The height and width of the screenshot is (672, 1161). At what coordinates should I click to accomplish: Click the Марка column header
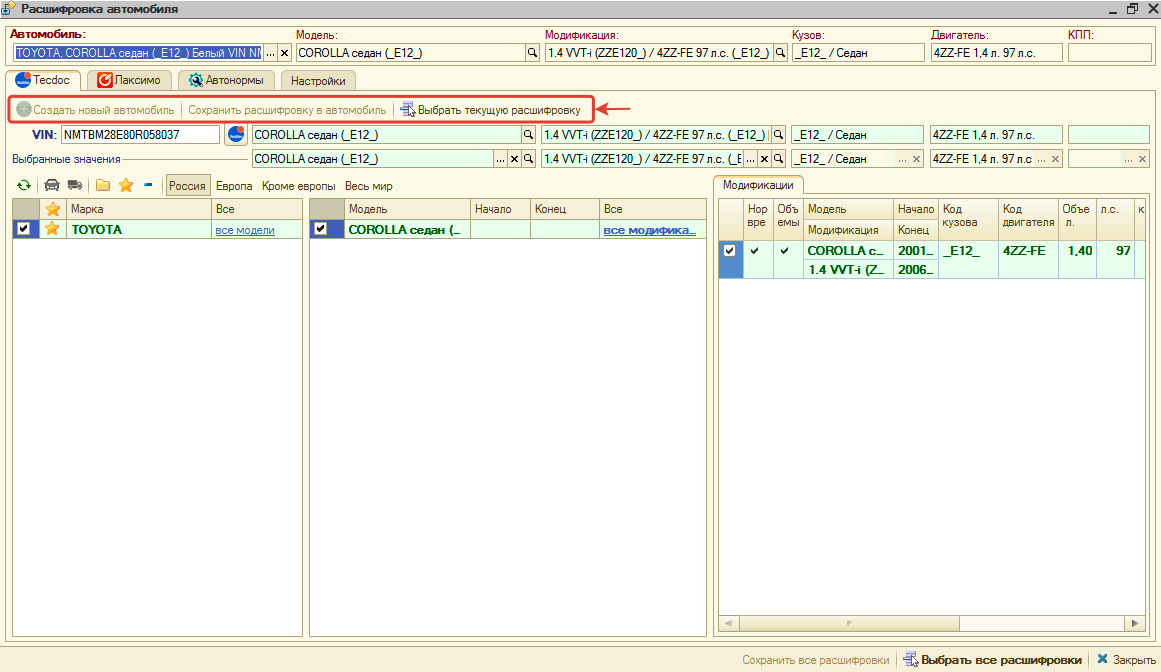tap(139, 209)
